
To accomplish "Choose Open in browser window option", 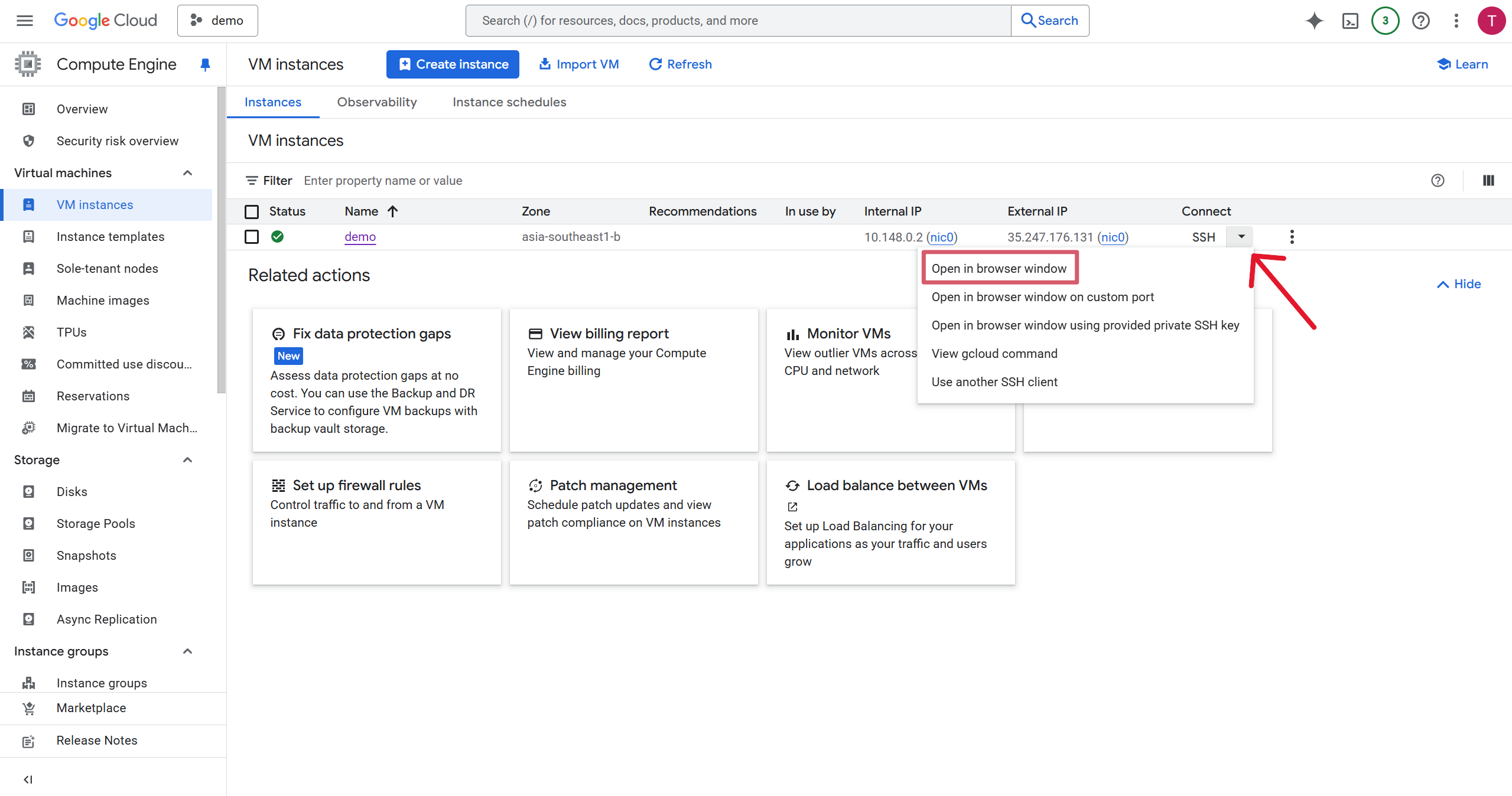I will click(x=999, y=269).
